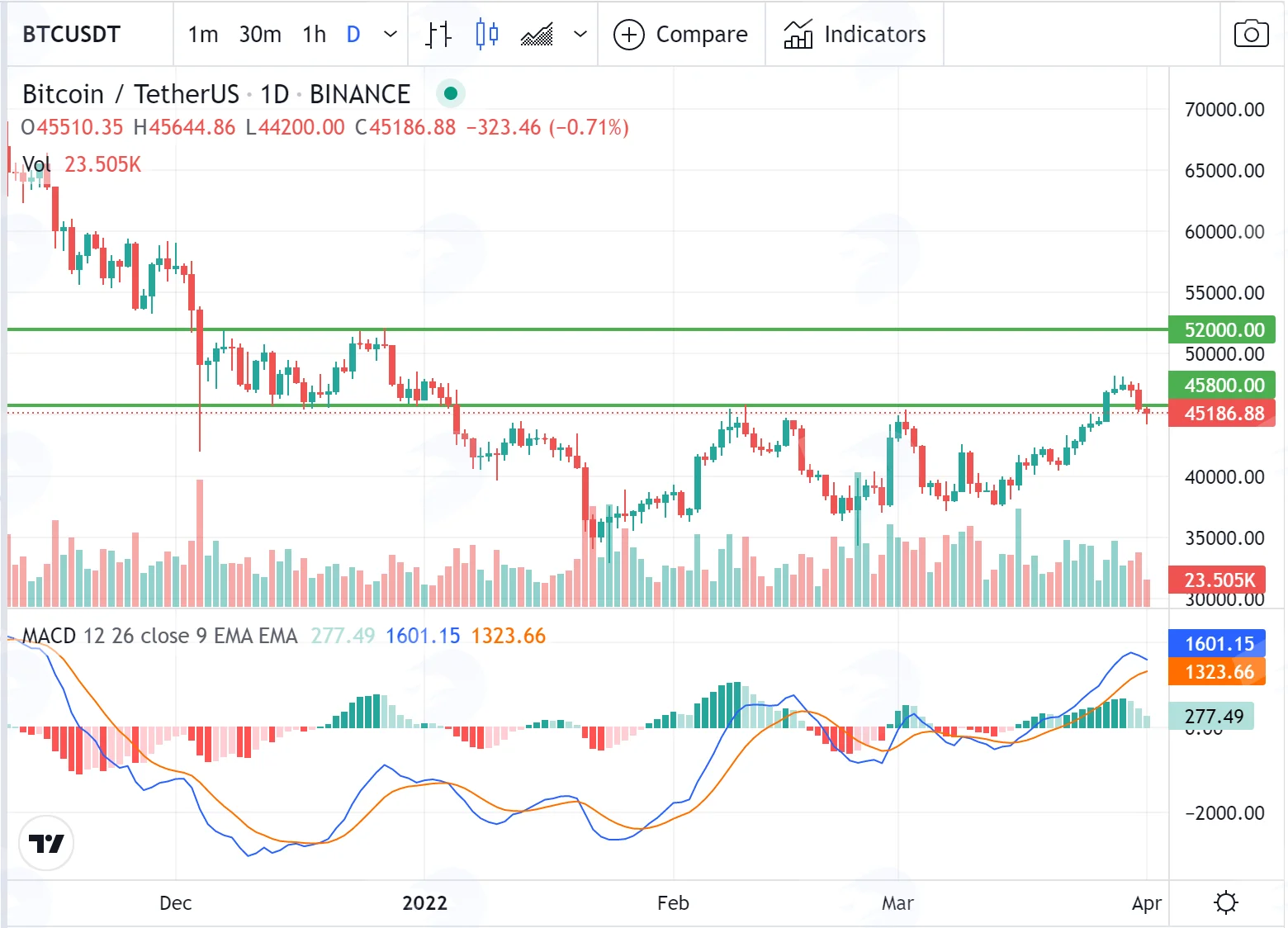Click the 2022 label on the time axis
This screenshot has height=928, width=1288.
click(x=424, y=902)
